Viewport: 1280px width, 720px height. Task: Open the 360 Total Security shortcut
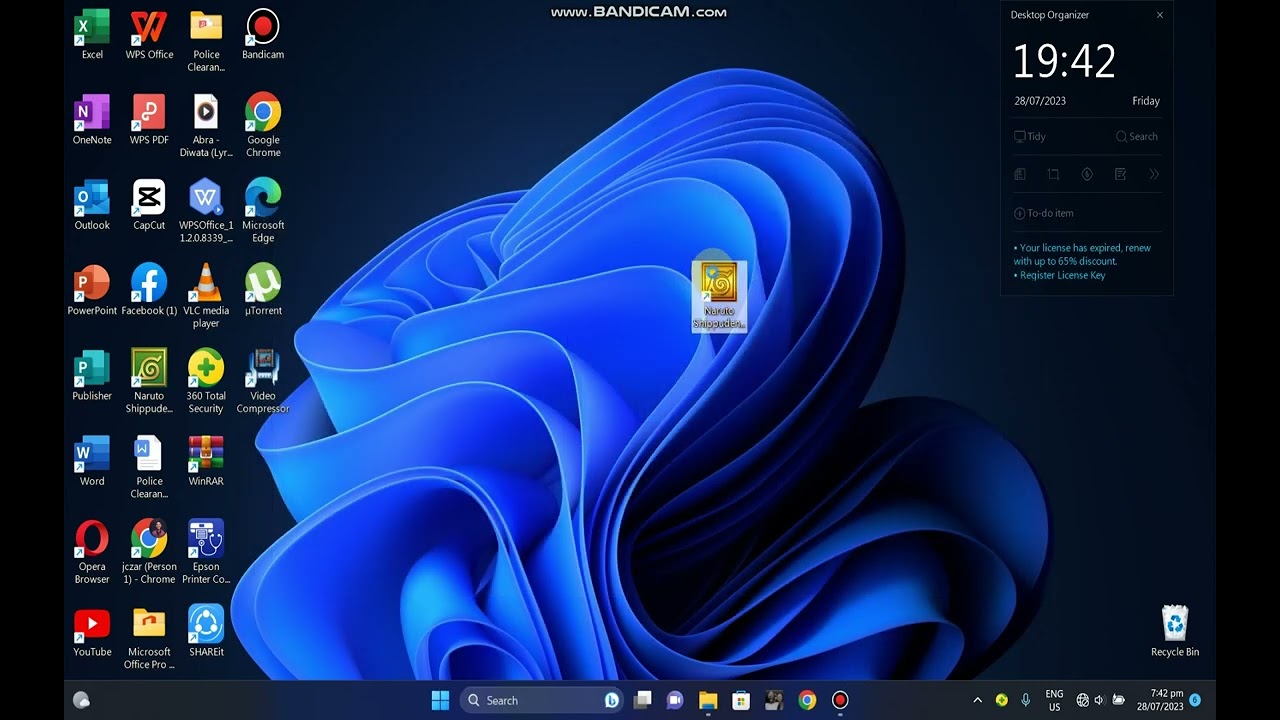pyautogui.click(x=206, y=381)
